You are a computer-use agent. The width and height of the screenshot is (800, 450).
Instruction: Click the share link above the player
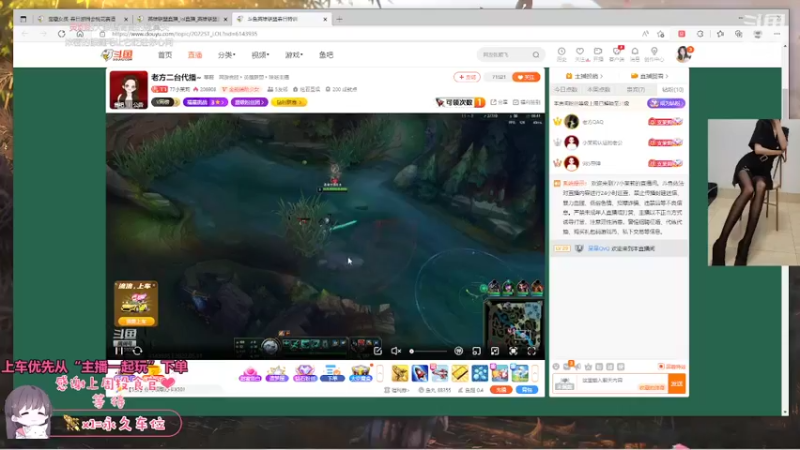coord(499,103)
